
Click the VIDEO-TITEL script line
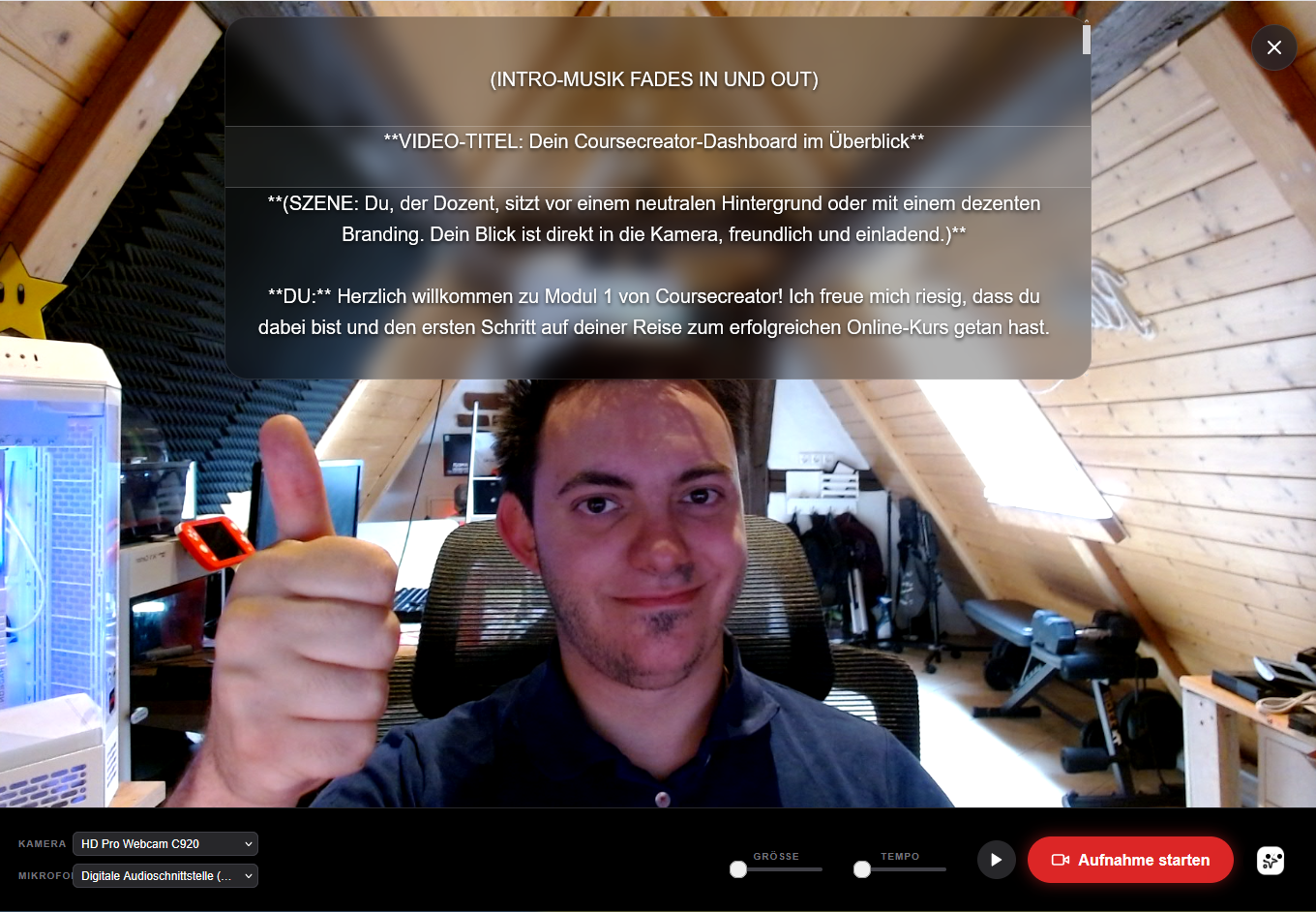click(x=654, y=141)
